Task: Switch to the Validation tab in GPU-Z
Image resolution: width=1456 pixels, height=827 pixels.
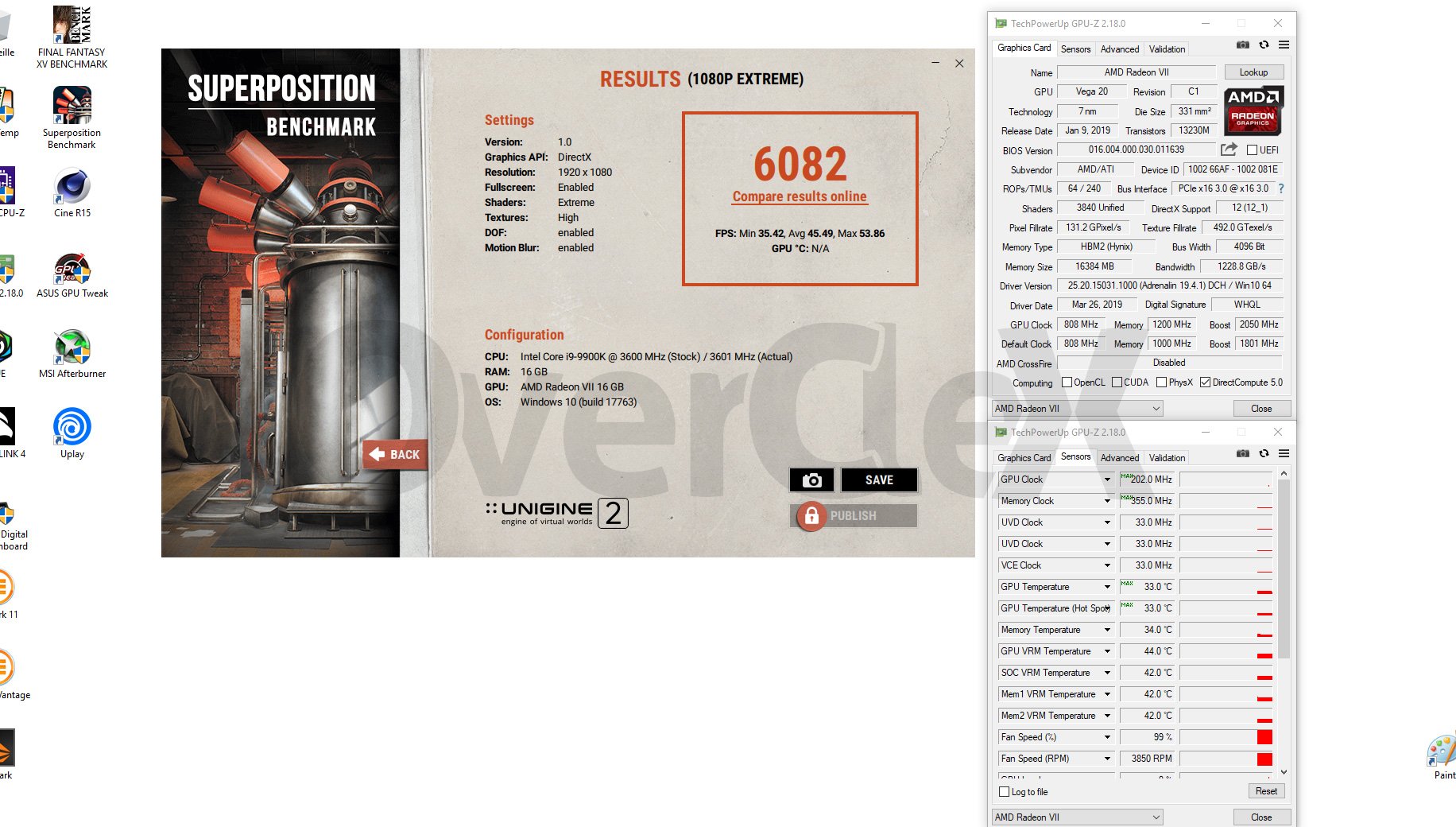Action: click(1167, 49)
